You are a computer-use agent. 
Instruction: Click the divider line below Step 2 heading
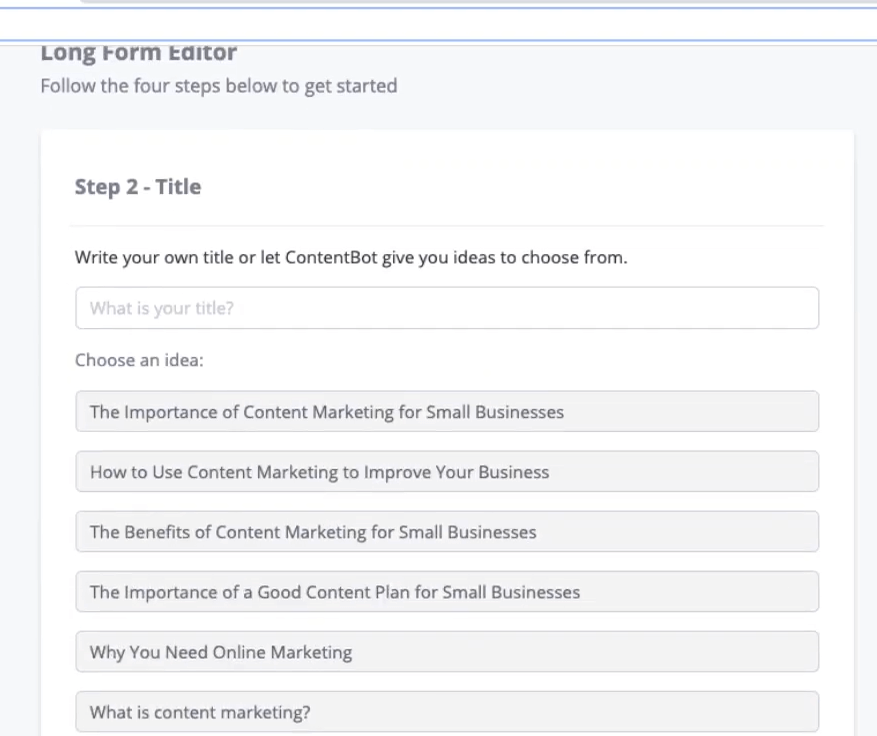point(447,226)
